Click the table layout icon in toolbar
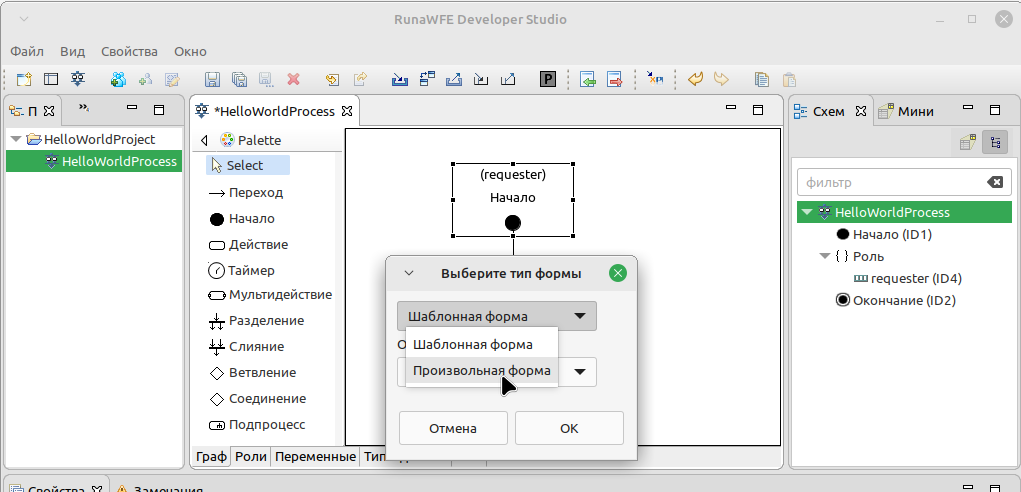The image size is (1021, 492). (x=51, y=79)
